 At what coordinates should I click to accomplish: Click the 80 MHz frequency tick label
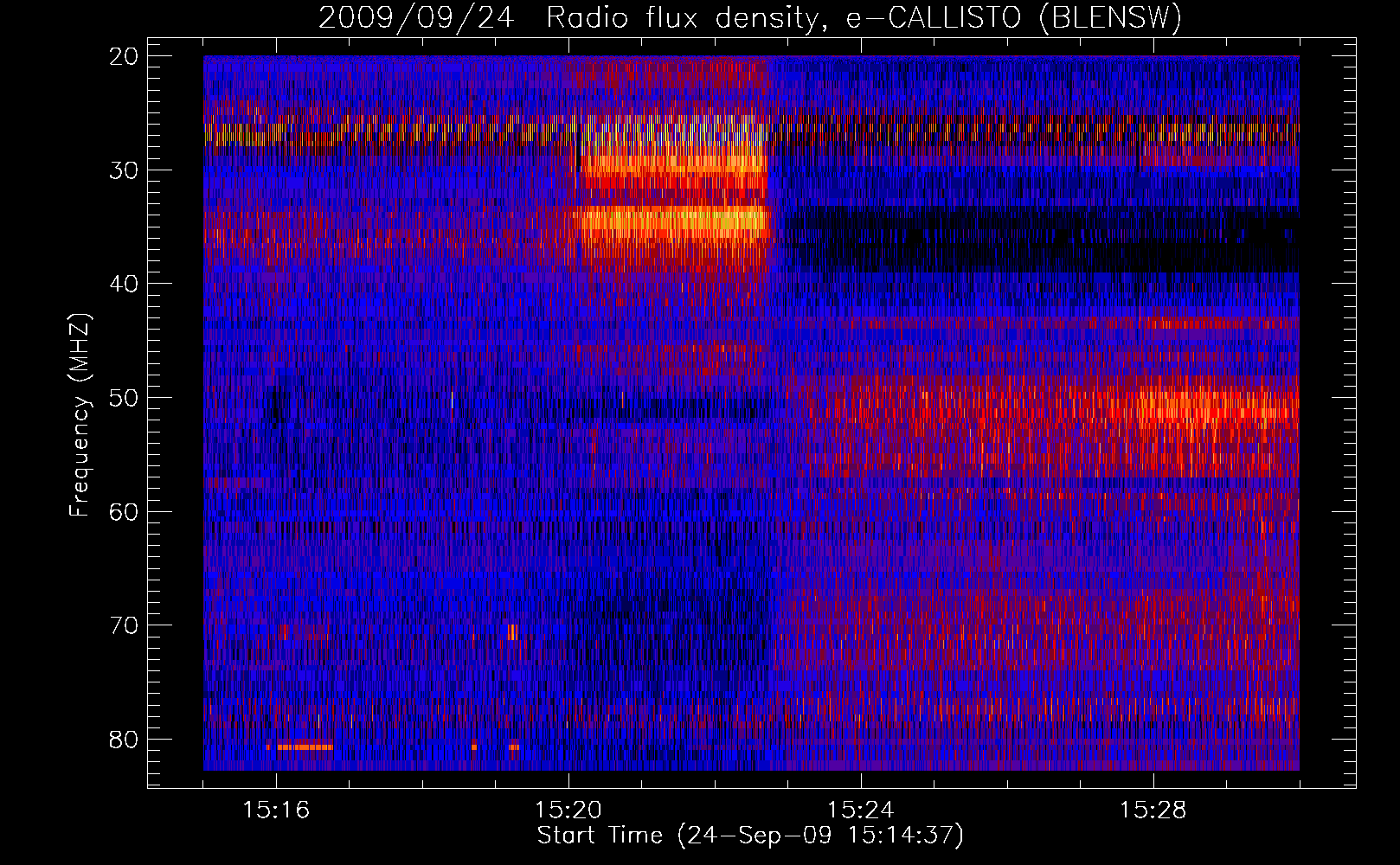point(124,740)
